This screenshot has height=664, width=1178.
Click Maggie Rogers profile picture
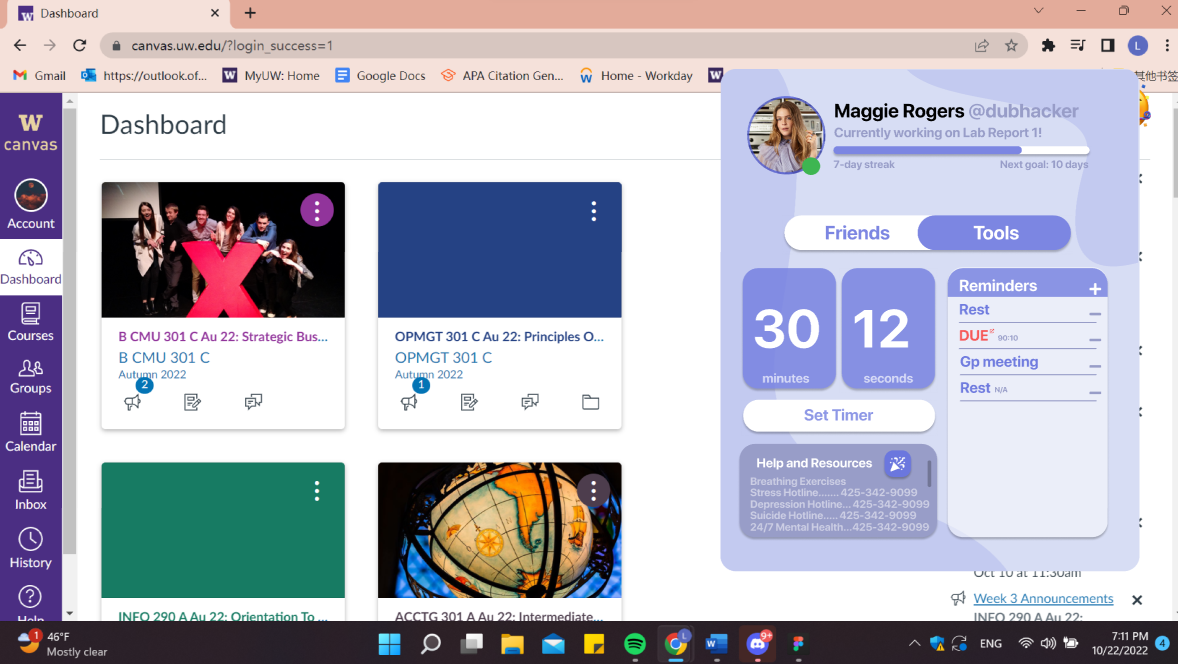click(785, 136)
